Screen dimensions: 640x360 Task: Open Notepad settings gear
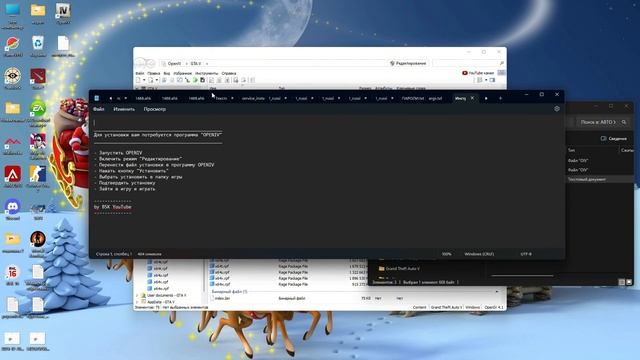(x=557, y=109)
